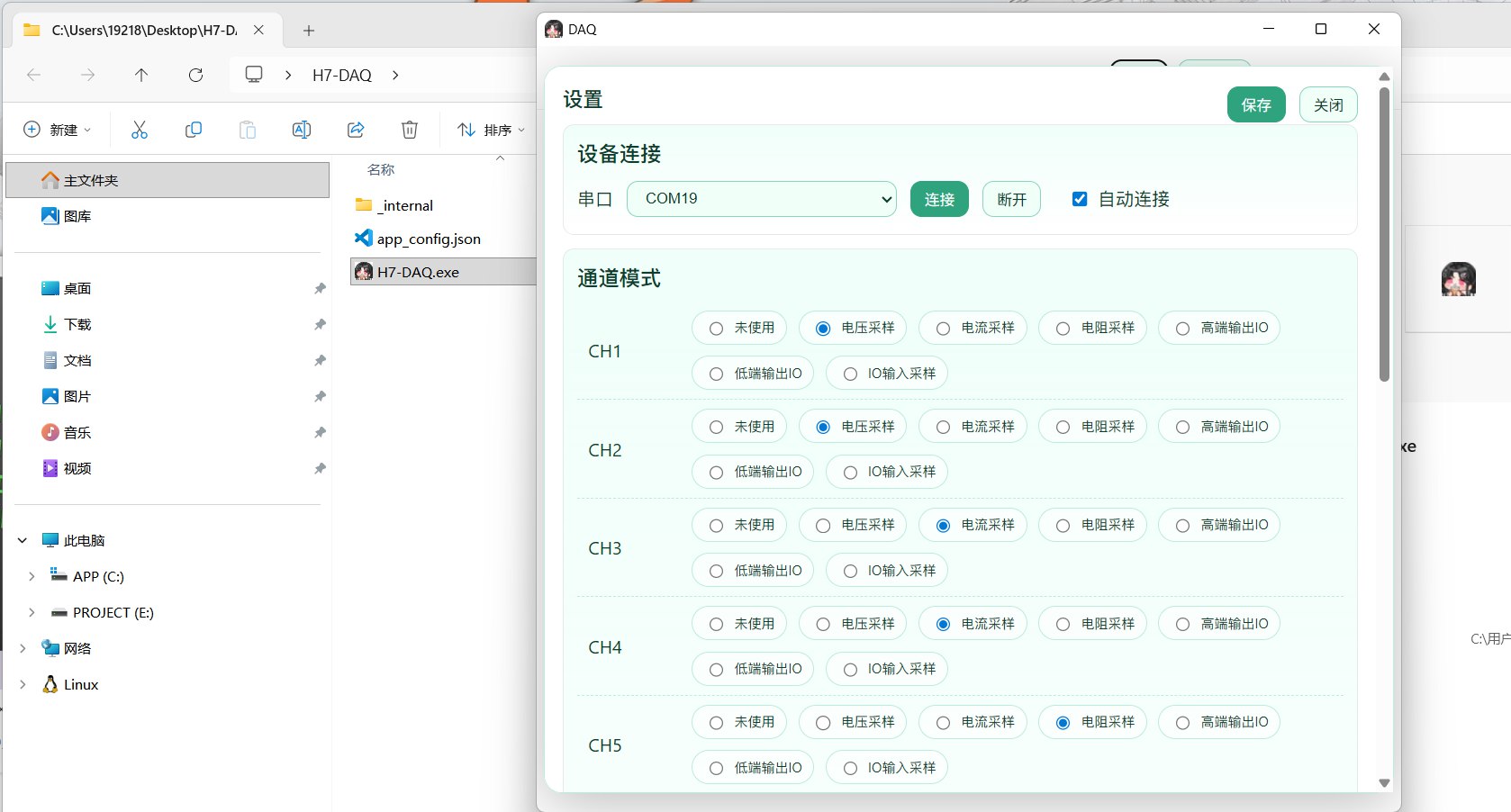Click the Cut scissors icon in Explorer toolbar
Viewport: 1511px width, 812px height.
coord(140,130)
